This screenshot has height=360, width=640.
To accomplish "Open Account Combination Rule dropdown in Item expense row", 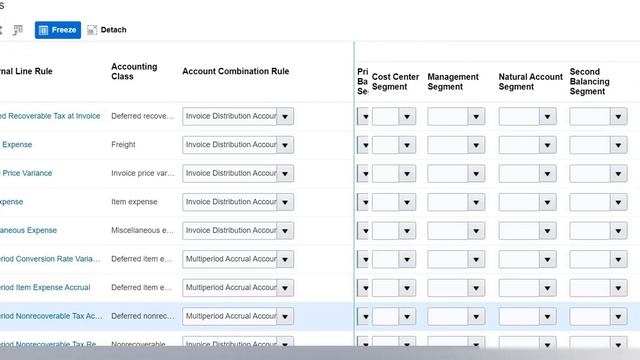I will coord(285,202).
